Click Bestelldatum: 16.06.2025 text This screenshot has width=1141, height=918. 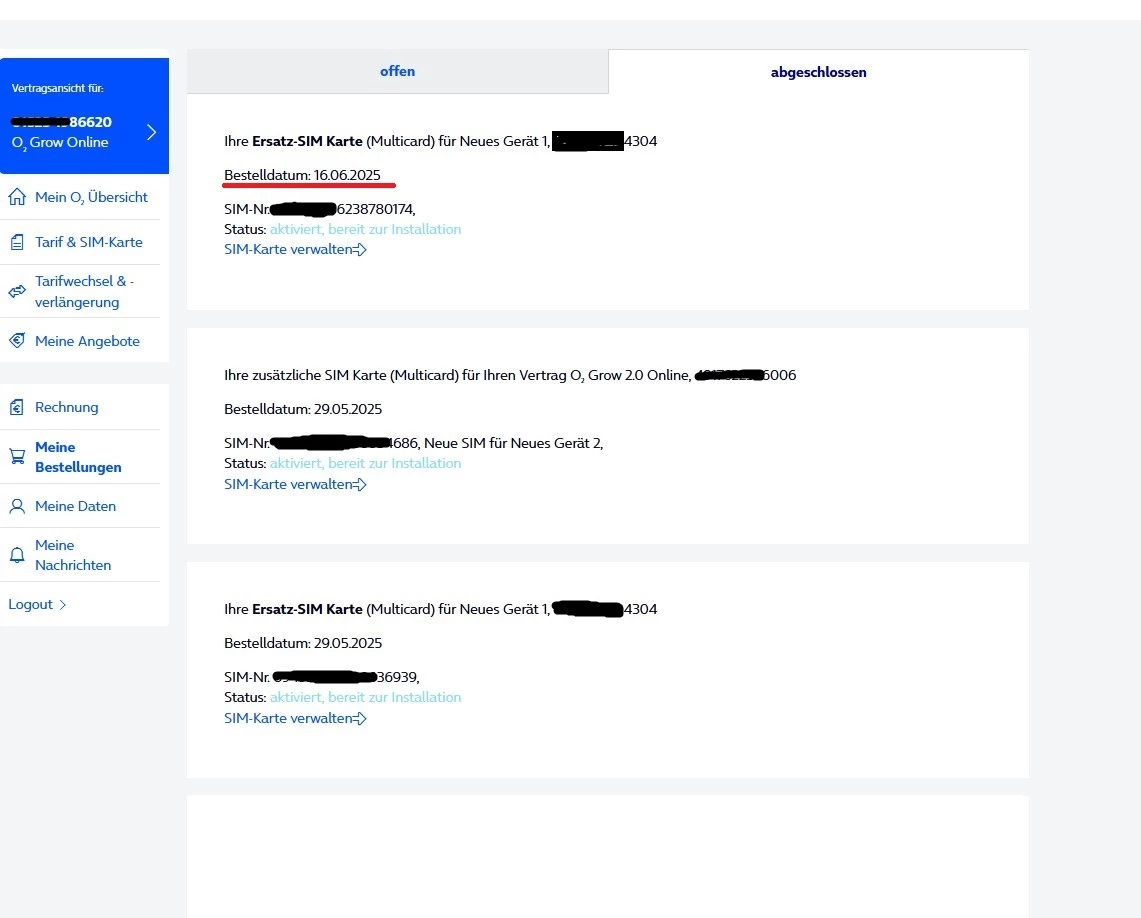[302, 175]
